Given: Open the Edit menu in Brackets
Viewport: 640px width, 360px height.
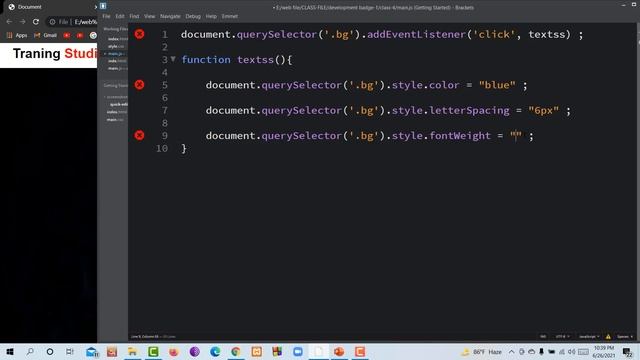Looking at the screenshot, I should (x=120, y=16).
